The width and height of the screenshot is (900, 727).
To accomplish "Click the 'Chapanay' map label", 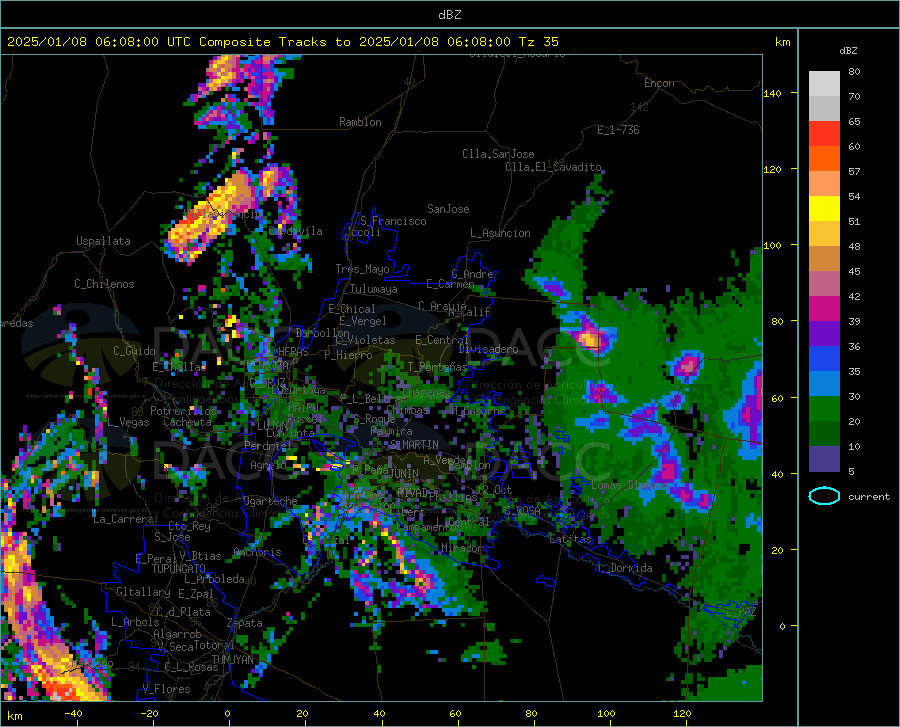I will click(426, 392).
